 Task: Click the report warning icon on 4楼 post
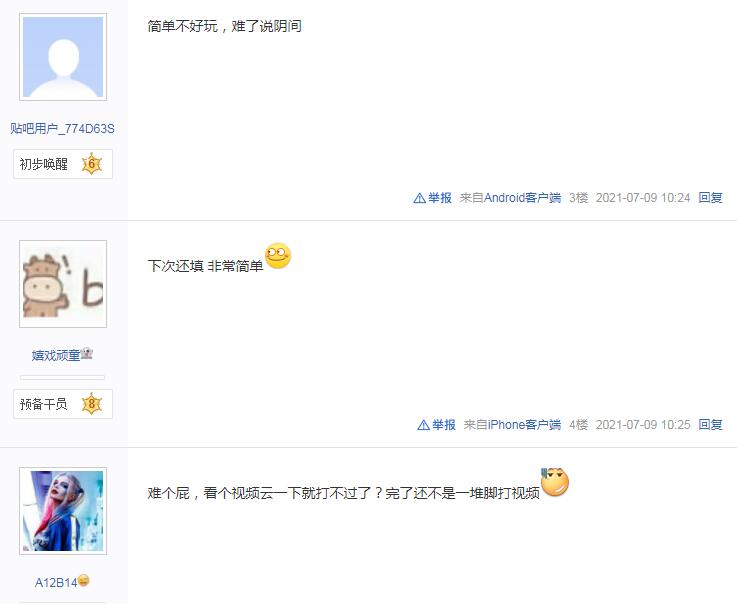click(x=423, y=425)
